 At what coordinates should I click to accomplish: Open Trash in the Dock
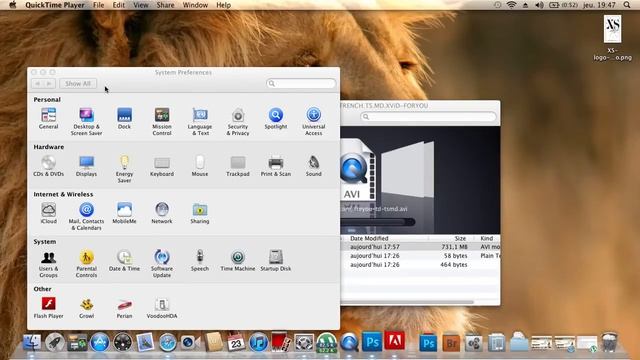pos(609,342)
